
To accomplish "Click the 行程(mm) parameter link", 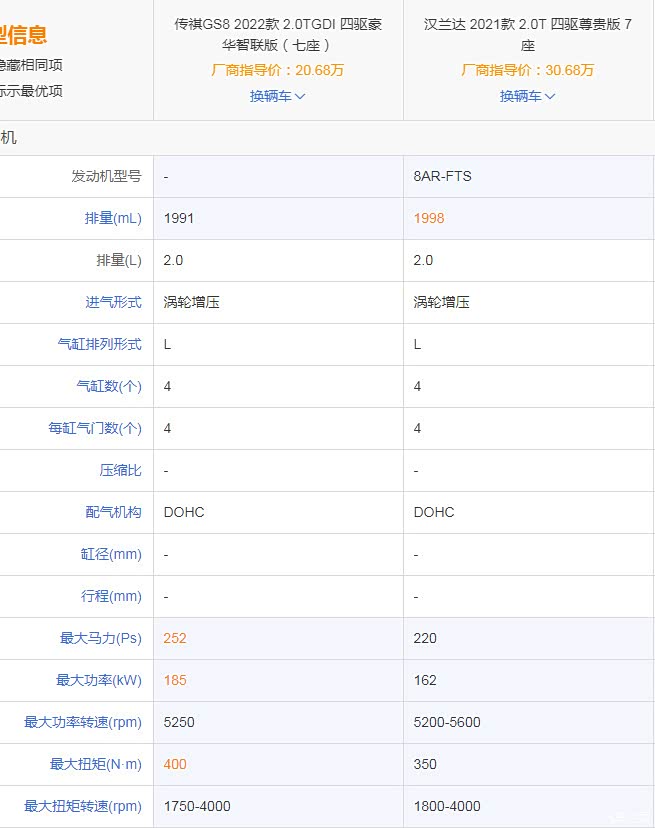I will [x=111, y=596].
